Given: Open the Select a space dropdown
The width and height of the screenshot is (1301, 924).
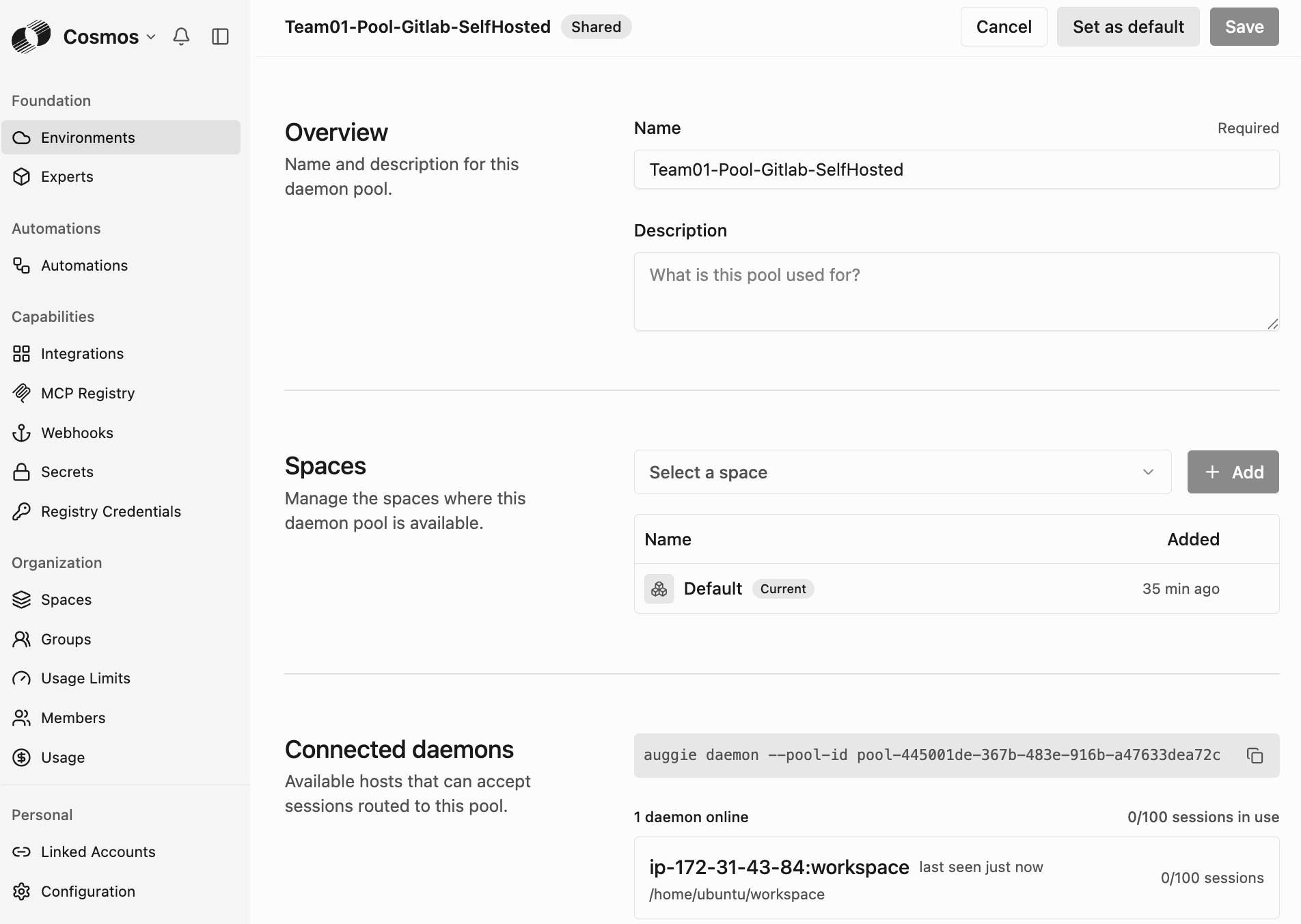Looking at the screenshot, I should pyautogui.click(x=903, y=472).
